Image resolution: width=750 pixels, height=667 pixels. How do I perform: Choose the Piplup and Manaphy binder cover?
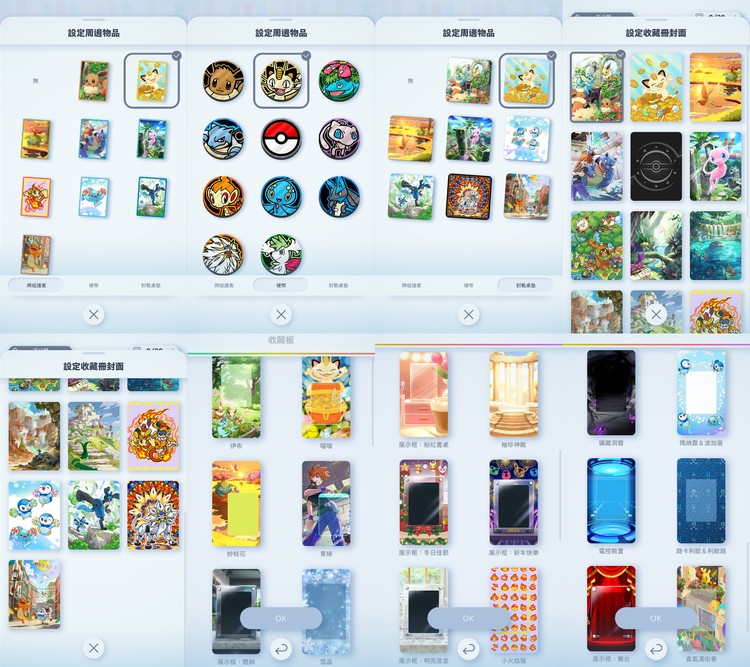click(x=34, y=515)
